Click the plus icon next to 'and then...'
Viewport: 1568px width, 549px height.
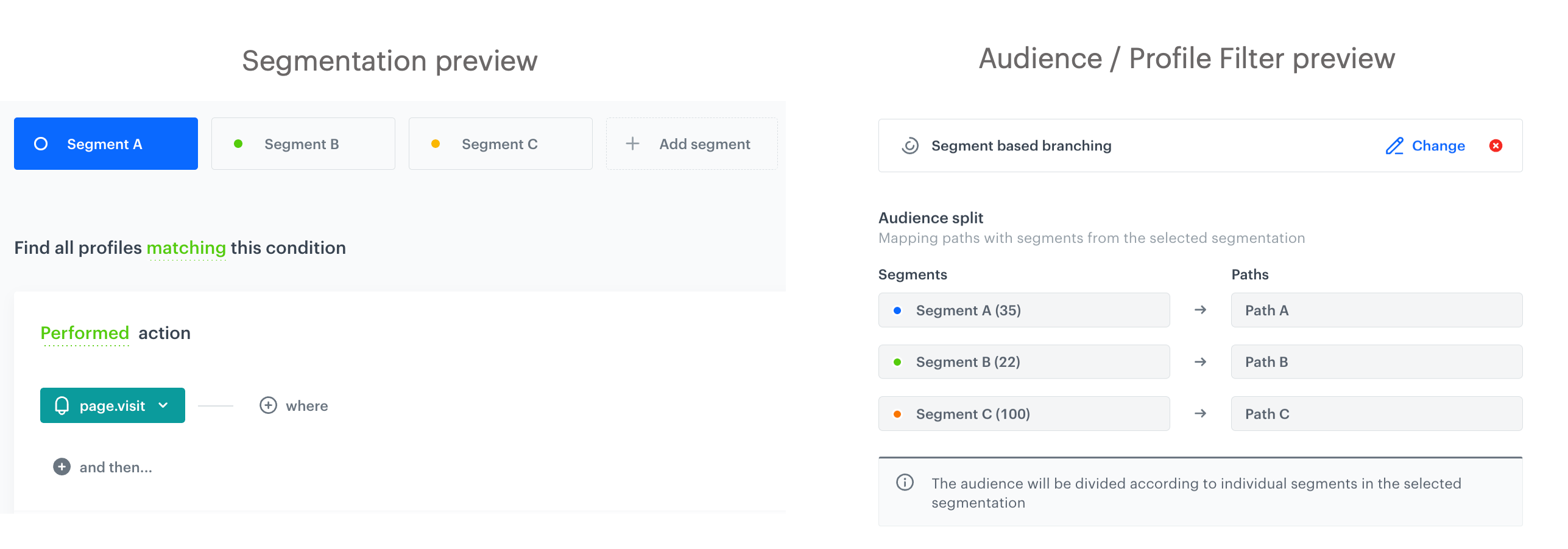coord(61,466)
